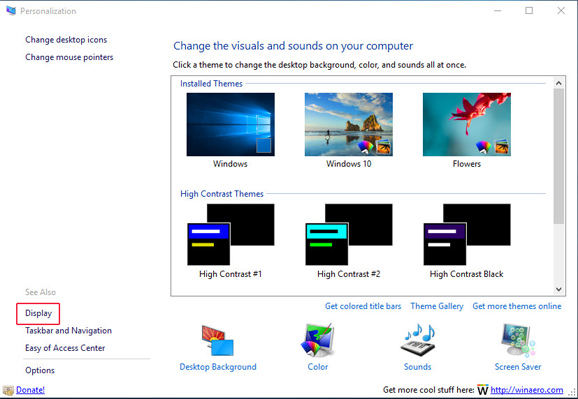
Task: Click the Flowers theme name label
Action: [x=467, y=164]
